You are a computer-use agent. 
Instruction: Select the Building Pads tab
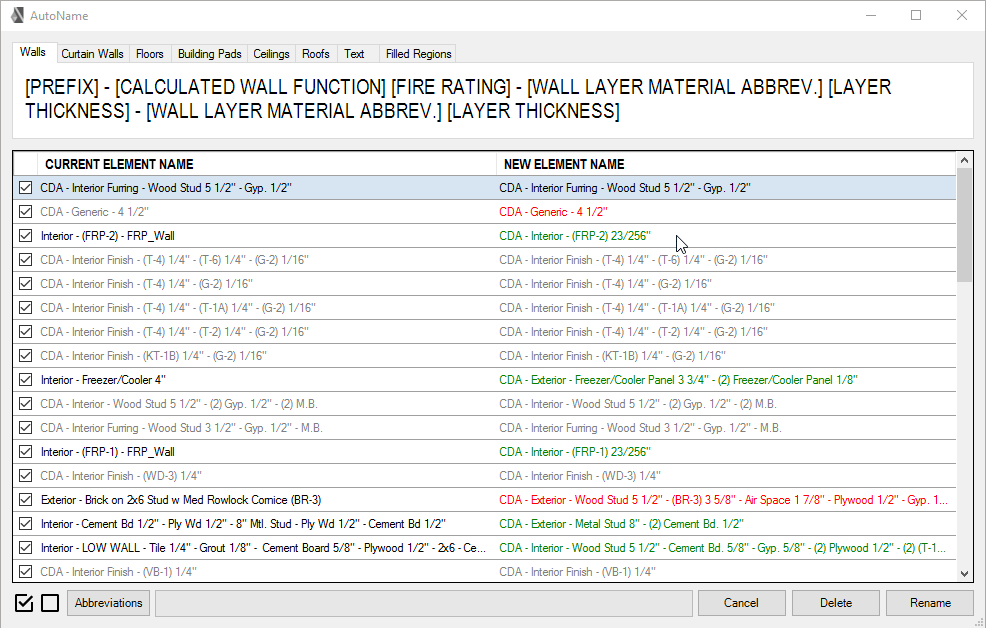tap(208, 53)
